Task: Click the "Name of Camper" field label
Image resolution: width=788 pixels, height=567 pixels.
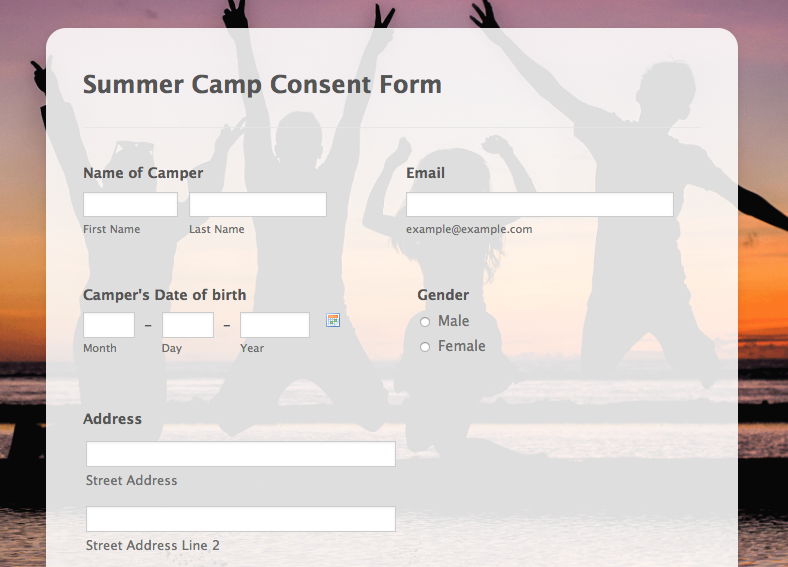Action: point(143,173)
